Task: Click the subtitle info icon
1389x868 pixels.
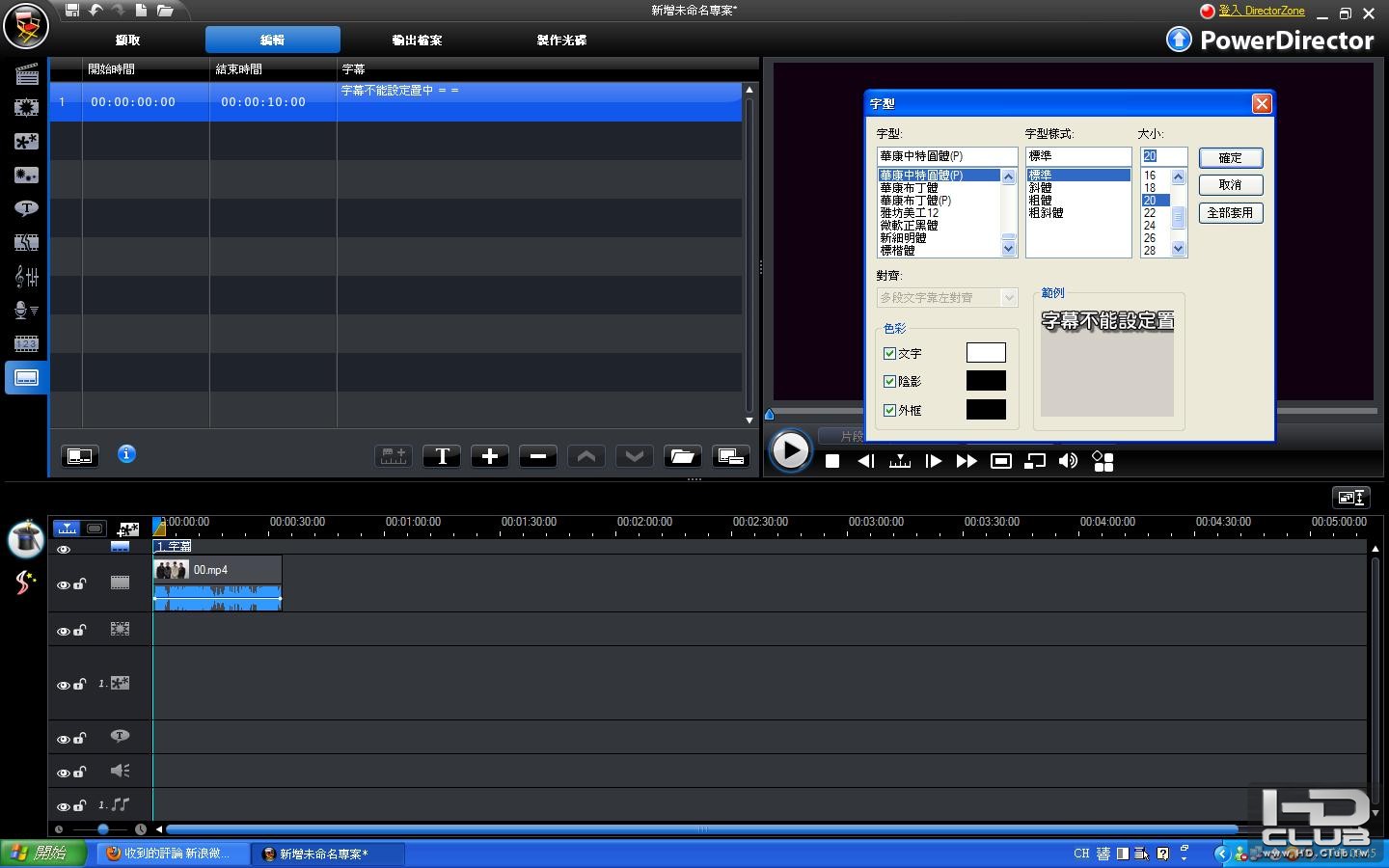Action: coord(126,454)
